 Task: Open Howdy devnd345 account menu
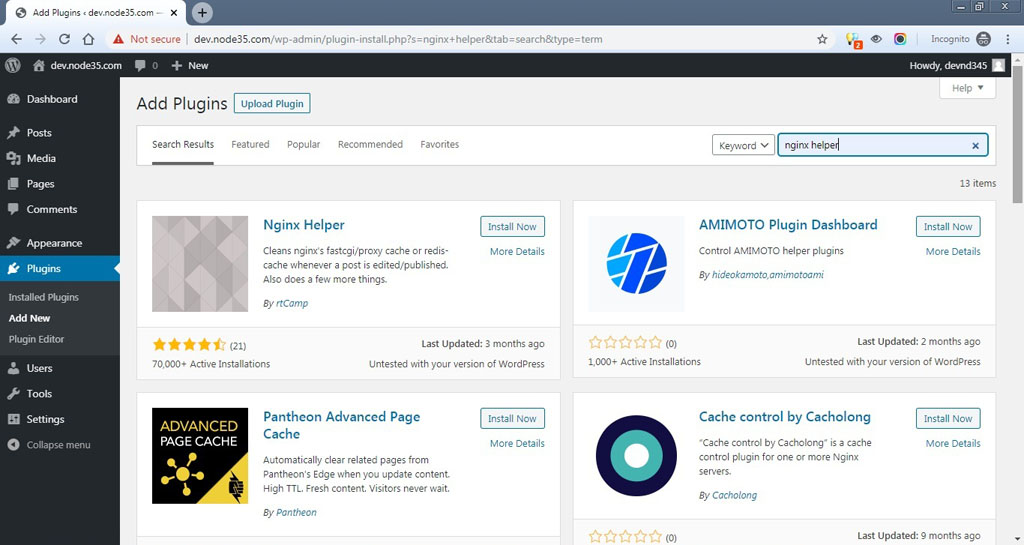click(x=957, y=65)
